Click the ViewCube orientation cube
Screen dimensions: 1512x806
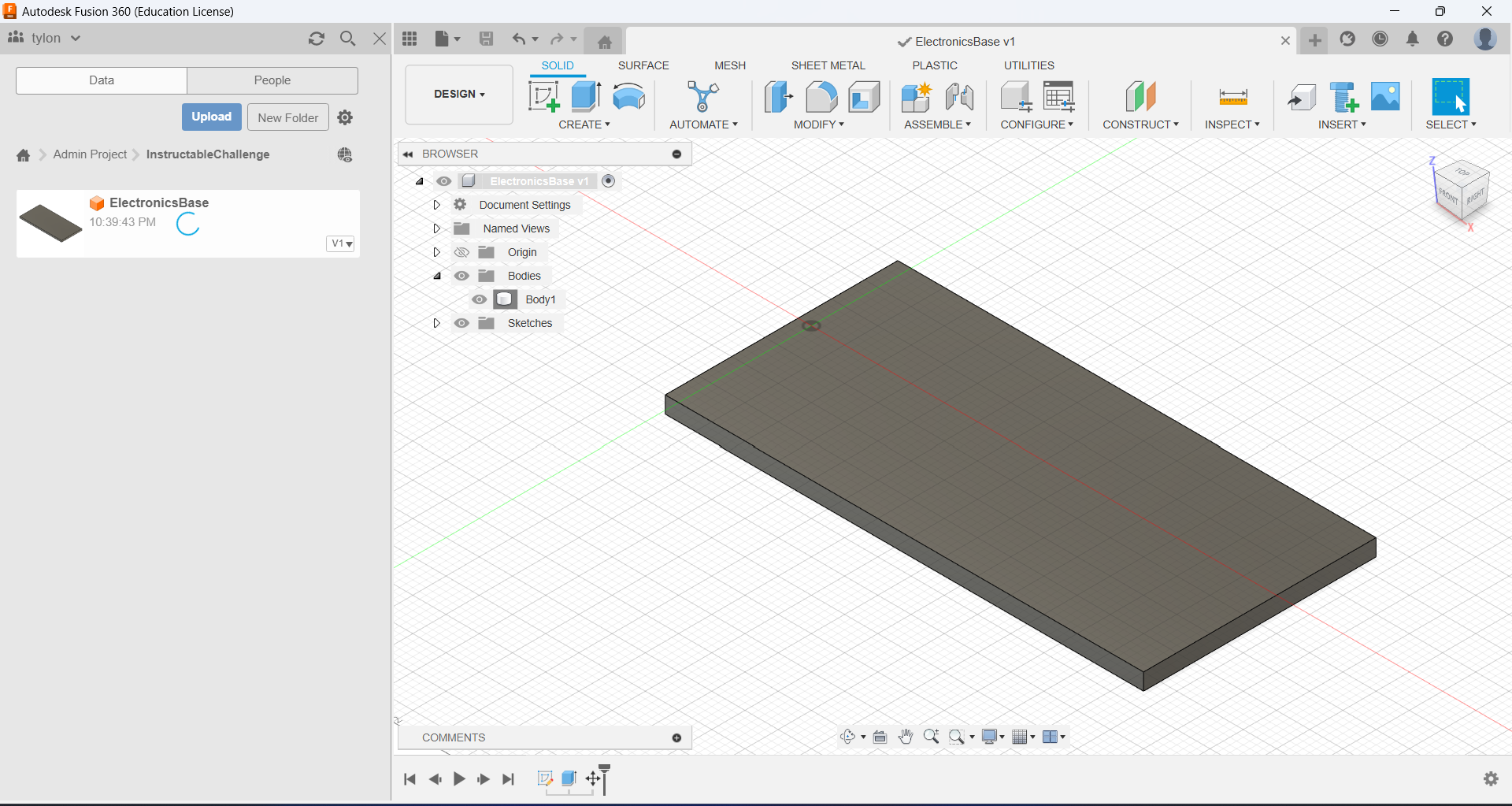tap(1462, 191)
